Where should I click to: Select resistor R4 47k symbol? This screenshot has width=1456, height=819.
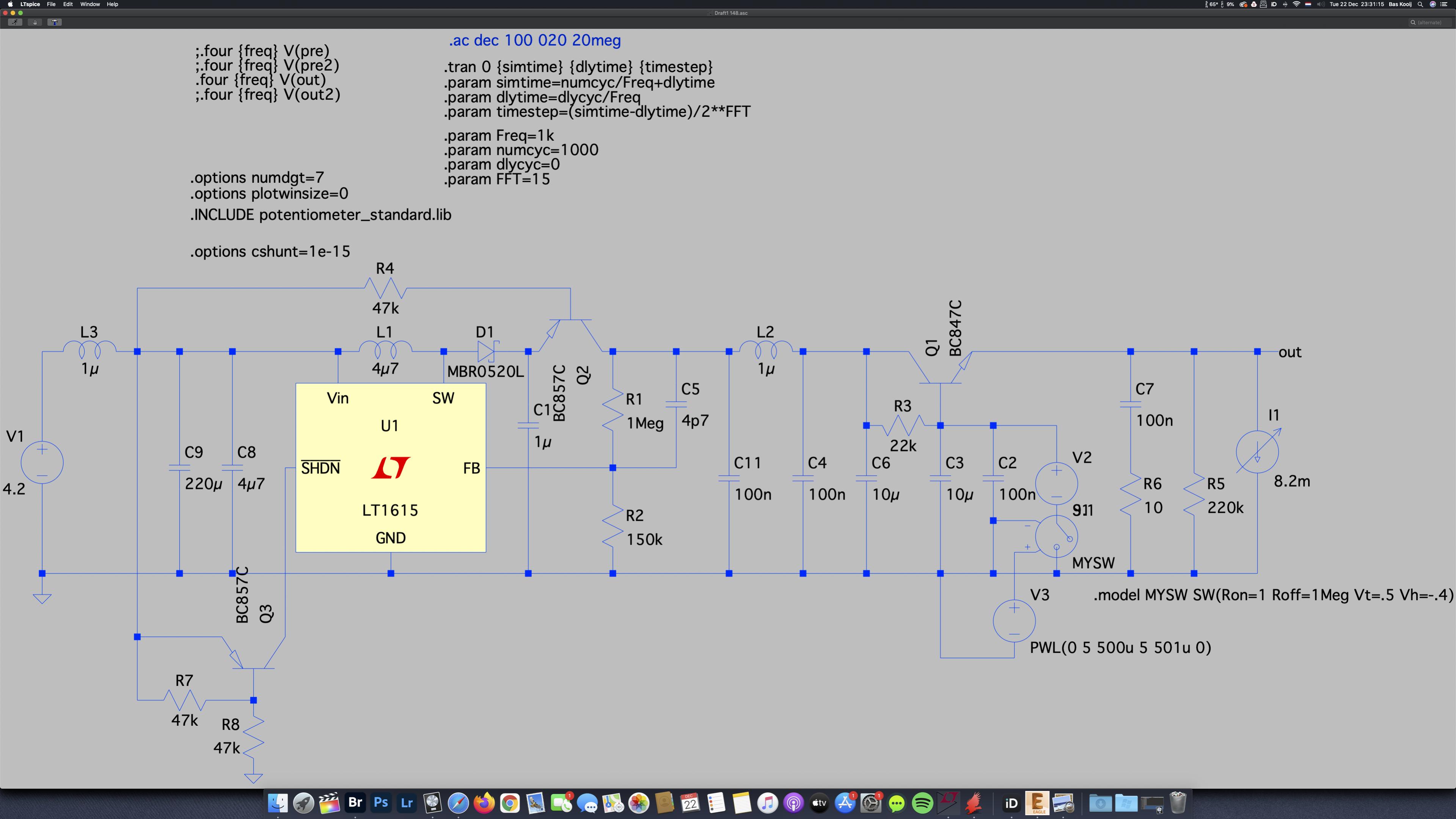pos(385,288)
